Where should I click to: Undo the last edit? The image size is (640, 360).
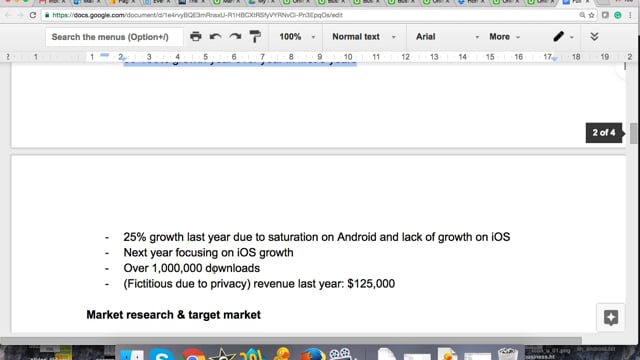(216, 37)
